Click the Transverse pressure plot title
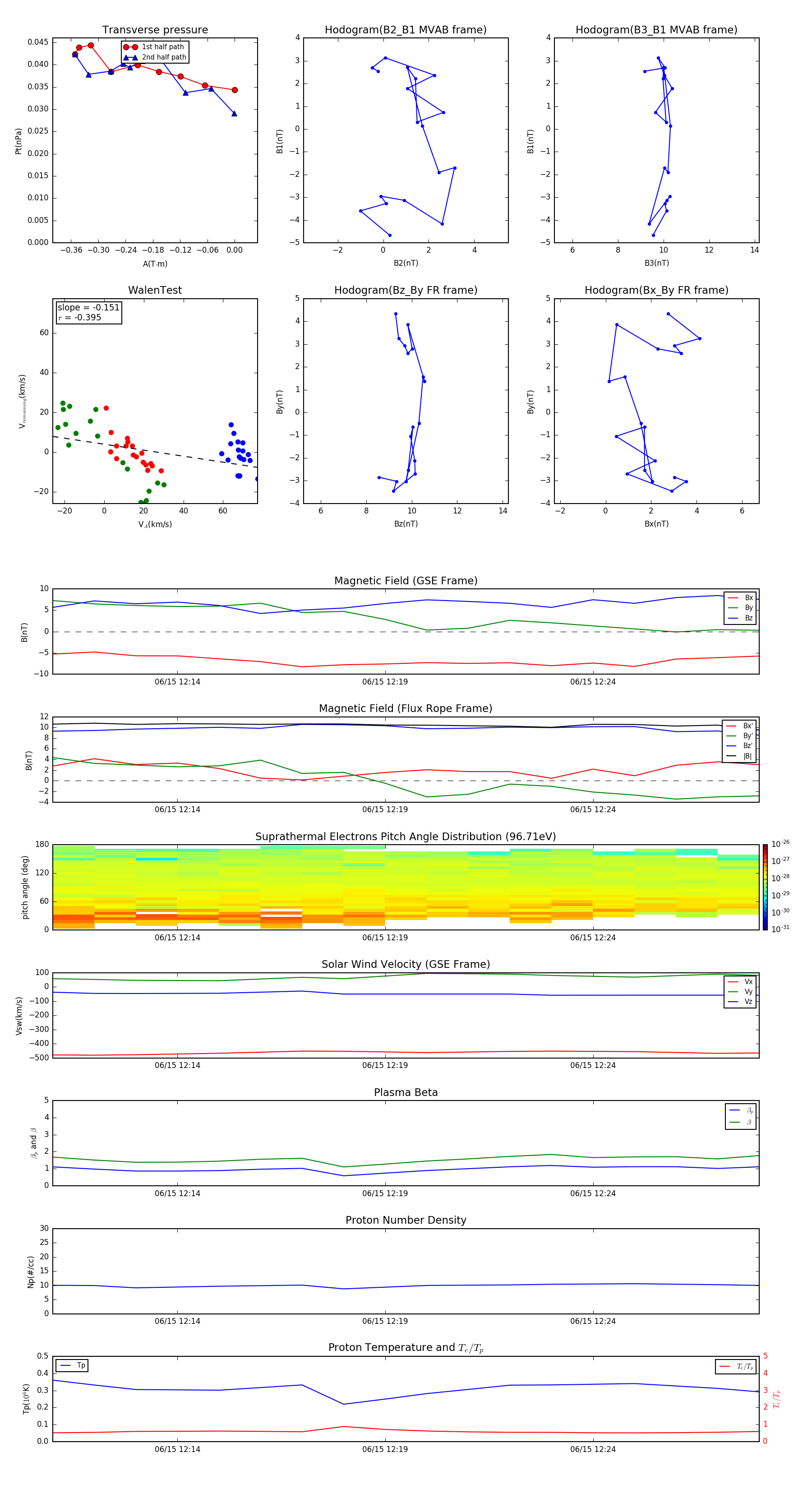 point(155,30)
